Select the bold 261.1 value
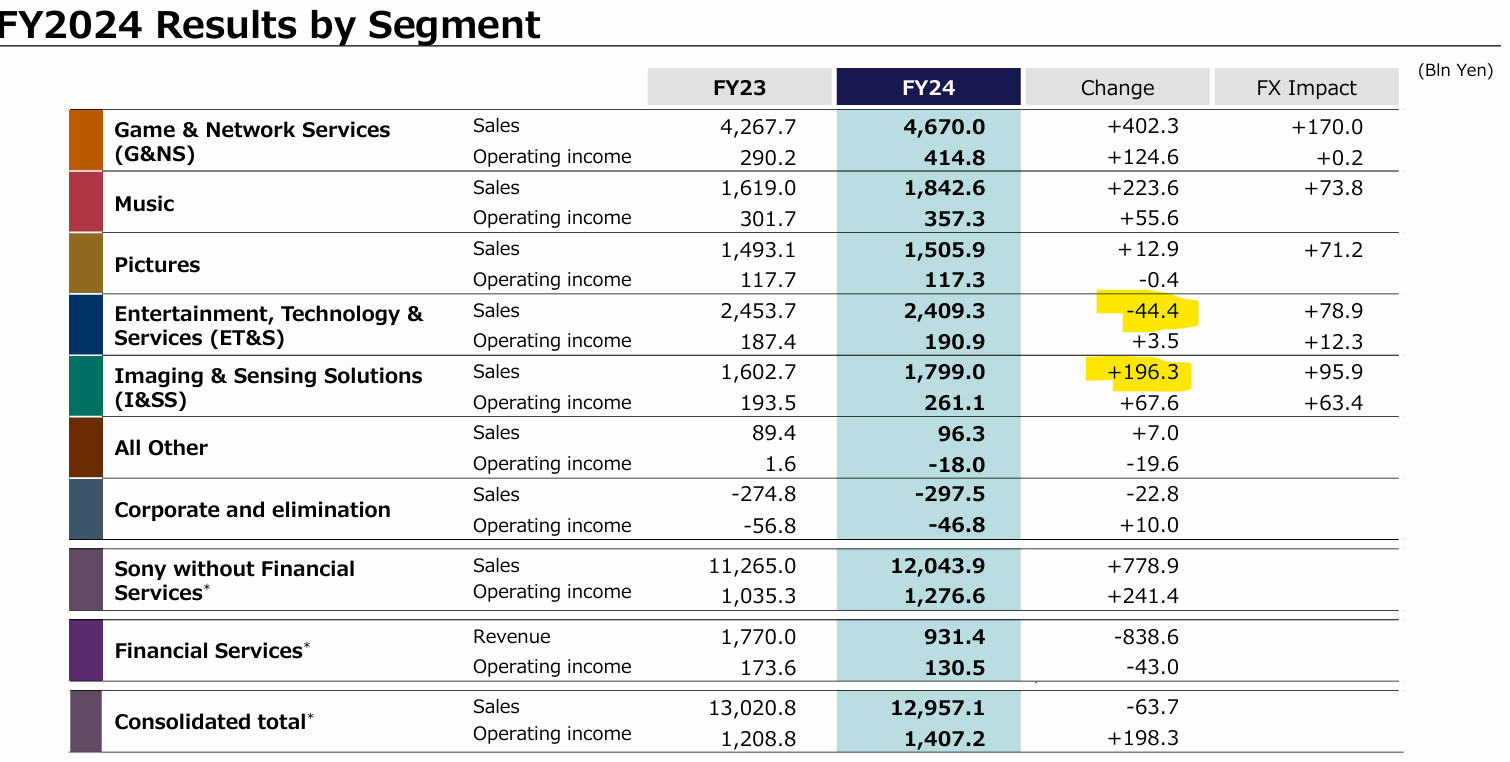Viewport: 1510px width, 762px height. (955, 403)
